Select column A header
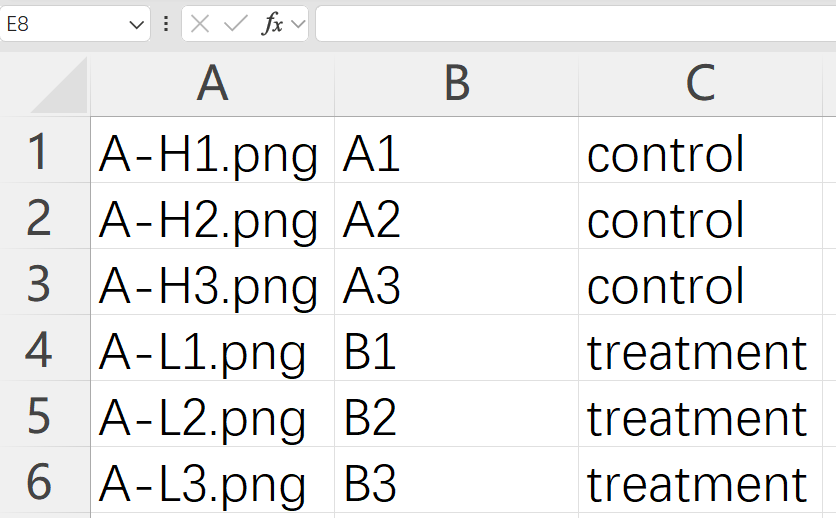The height and width of the screenshot is (518, 836). click(x=212, y=84)
